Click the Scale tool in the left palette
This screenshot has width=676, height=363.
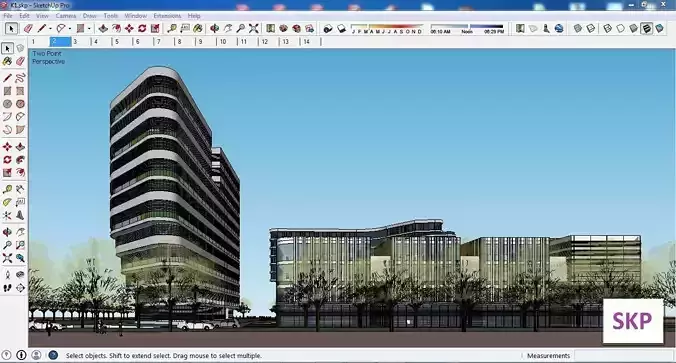coord(7,172)
